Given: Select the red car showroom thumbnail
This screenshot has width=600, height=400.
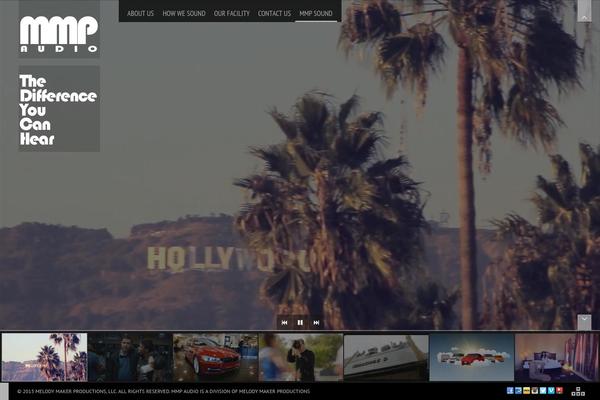Looking at the screenshot, I should pyautogui.click(x=215, y=357).
